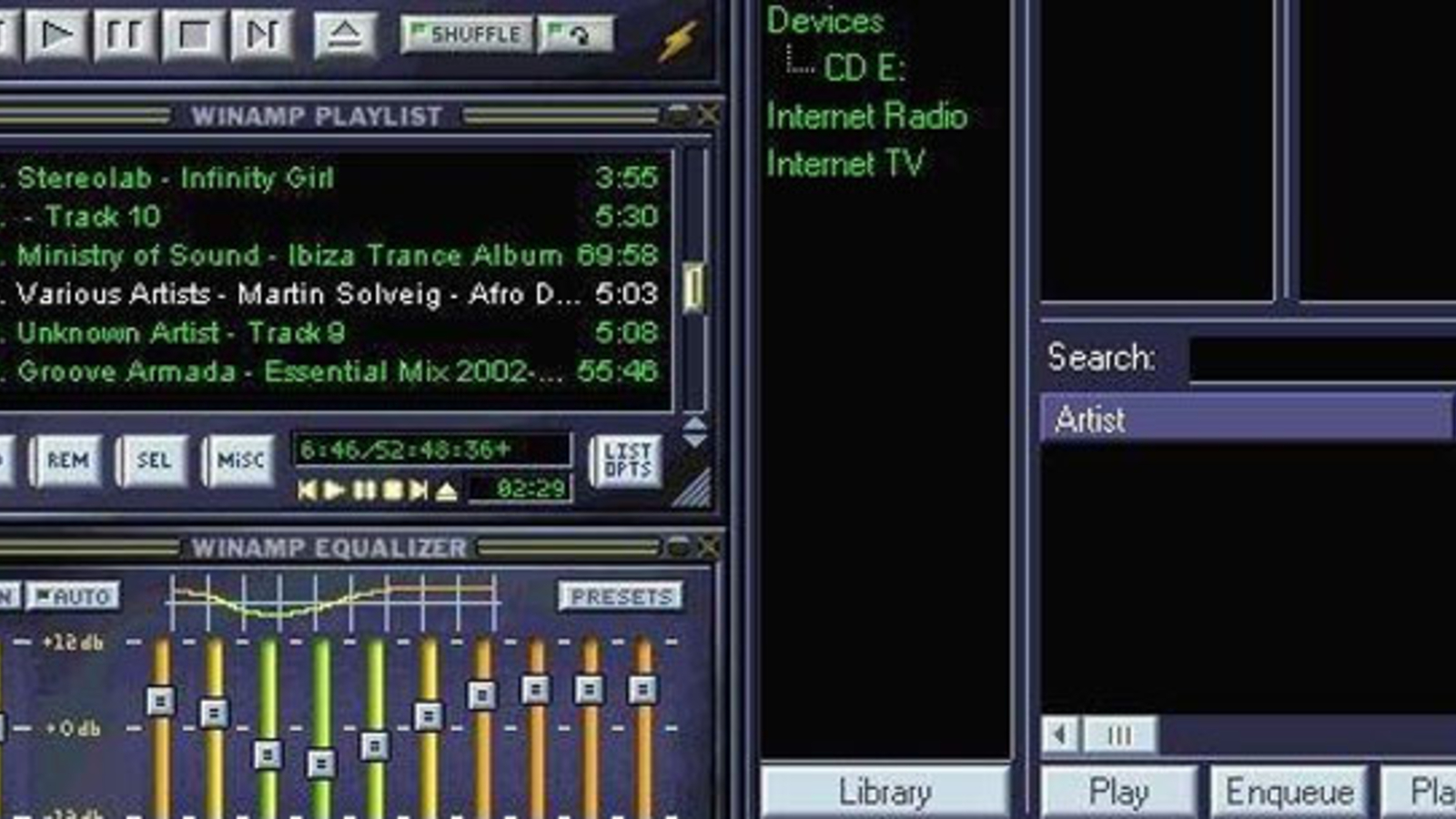Click the main Play button in Winamp
1456x819 pixels.
click(56, 35)
